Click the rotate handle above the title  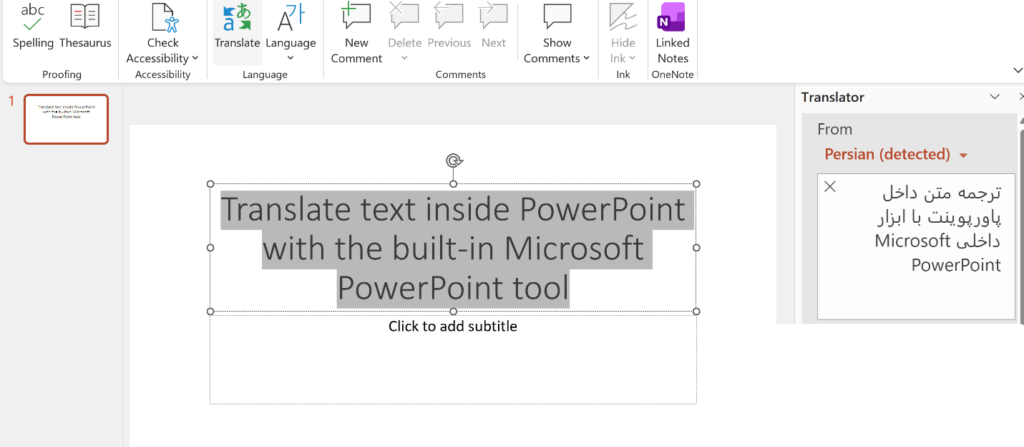[453, 161]
